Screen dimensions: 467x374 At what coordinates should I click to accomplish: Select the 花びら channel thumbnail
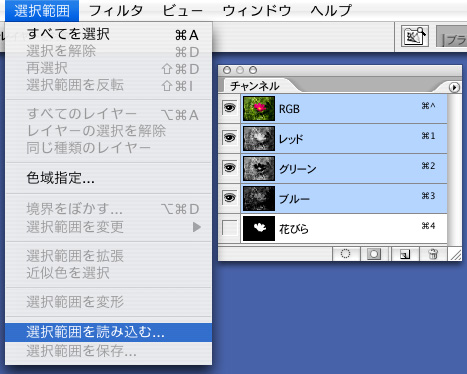(x=259, y=228)
